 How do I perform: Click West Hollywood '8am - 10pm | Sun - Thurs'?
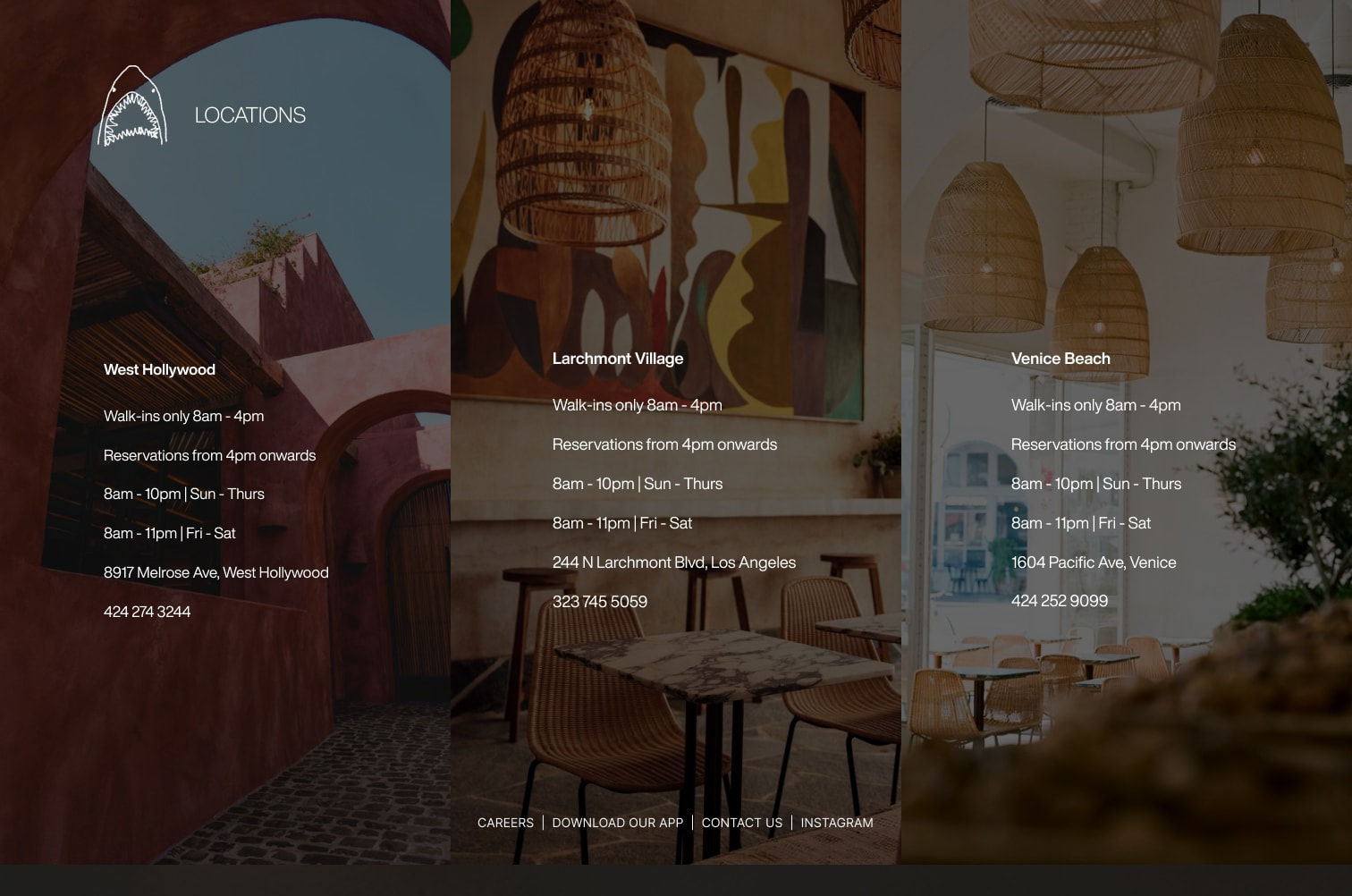[x=184, y=494]
